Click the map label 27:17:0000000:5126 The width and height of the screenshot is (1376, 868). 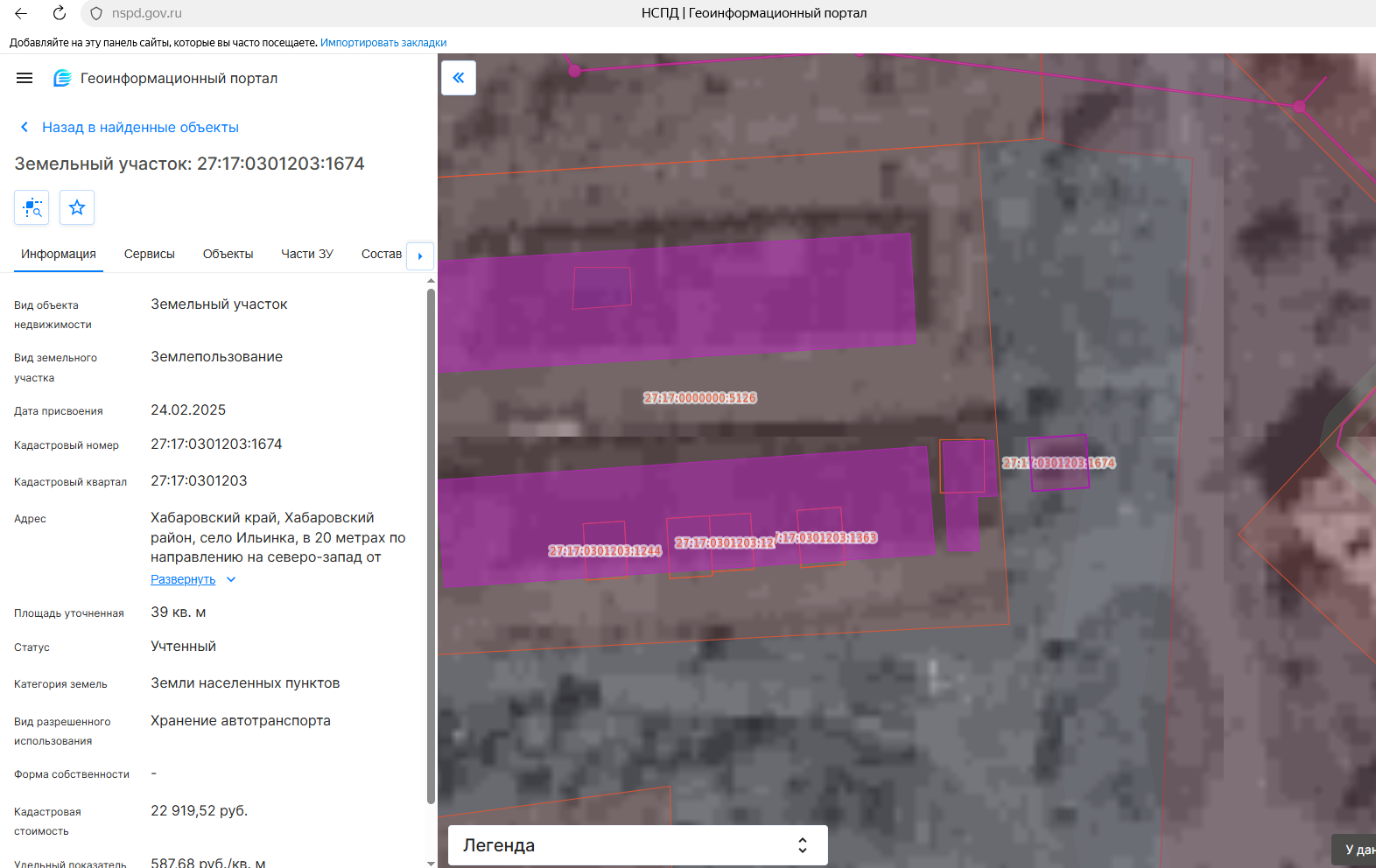point(700,397)
